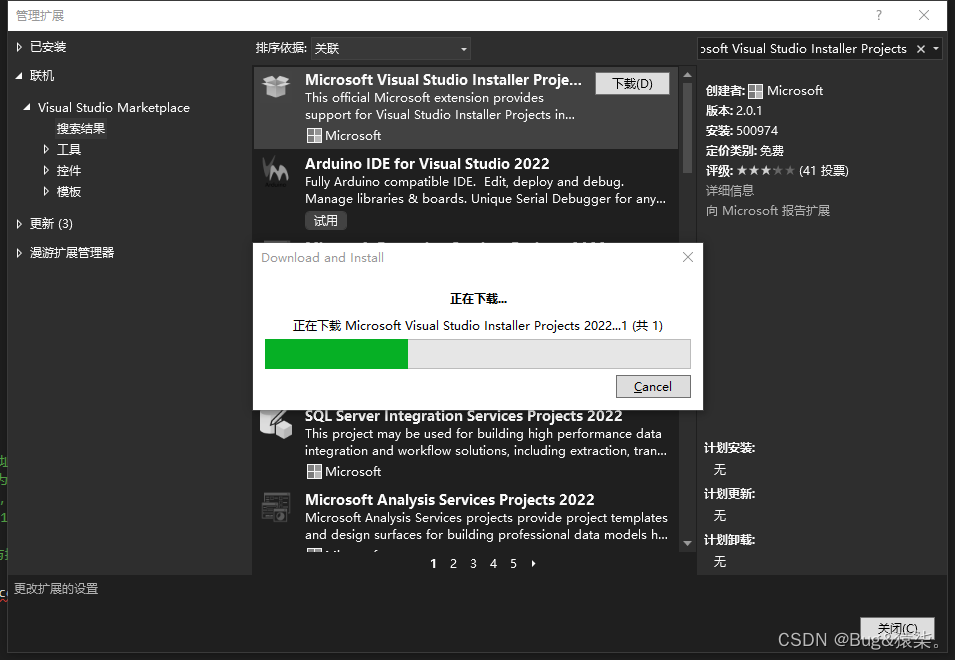955x660 pixels.
Task: Expand the 模板 category
Action: [46, 191]
